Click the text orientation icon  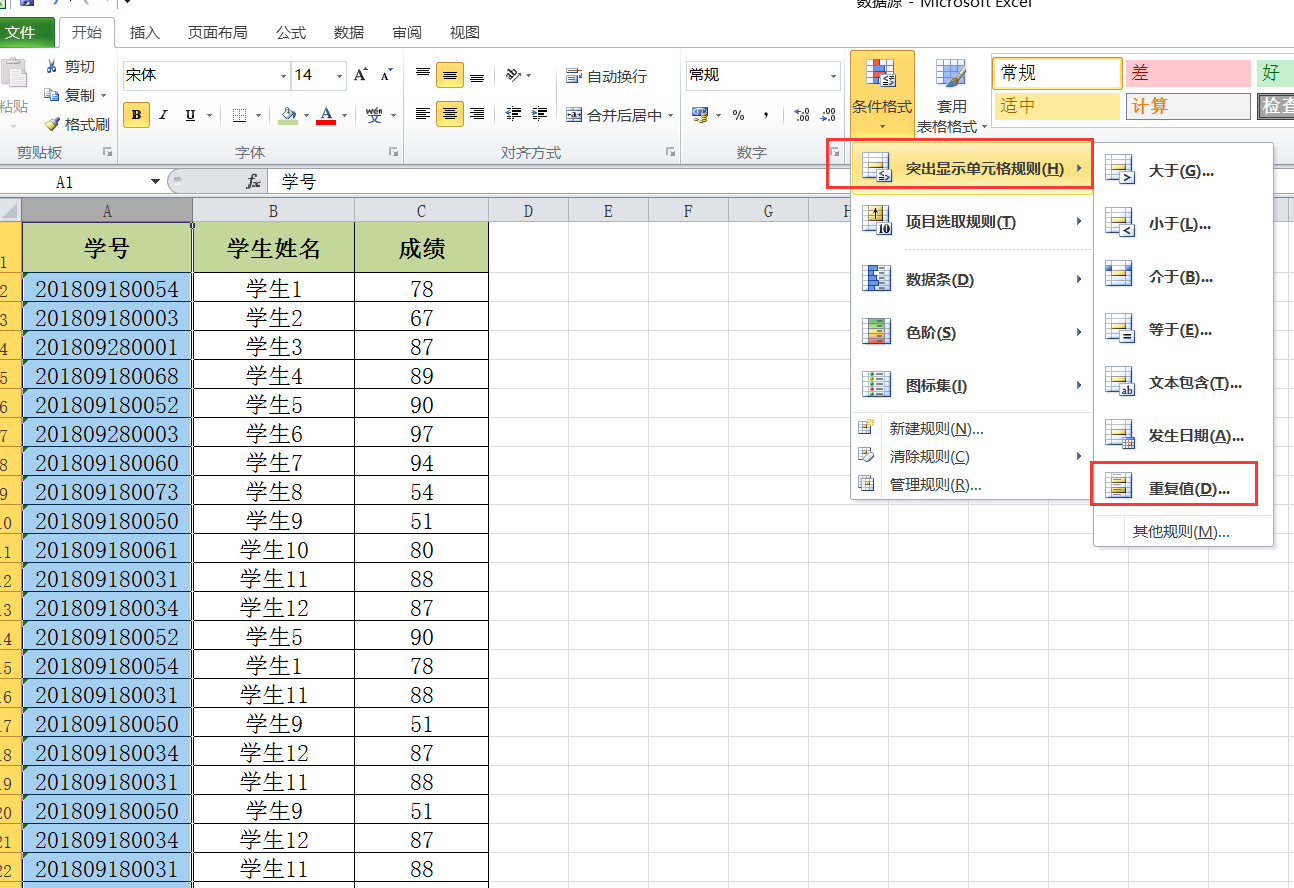click(513, 75)
